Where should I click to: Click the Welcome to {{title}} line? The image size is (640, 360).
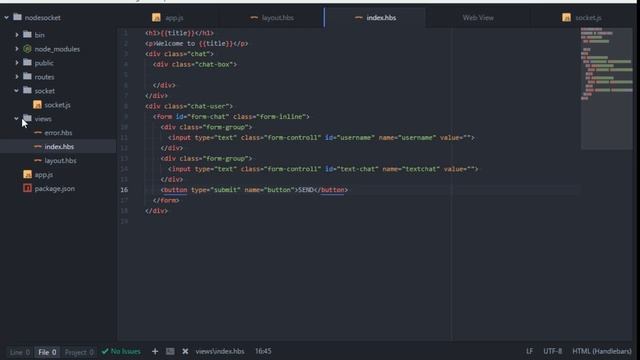pyautogui.click(x=196, y=44)
